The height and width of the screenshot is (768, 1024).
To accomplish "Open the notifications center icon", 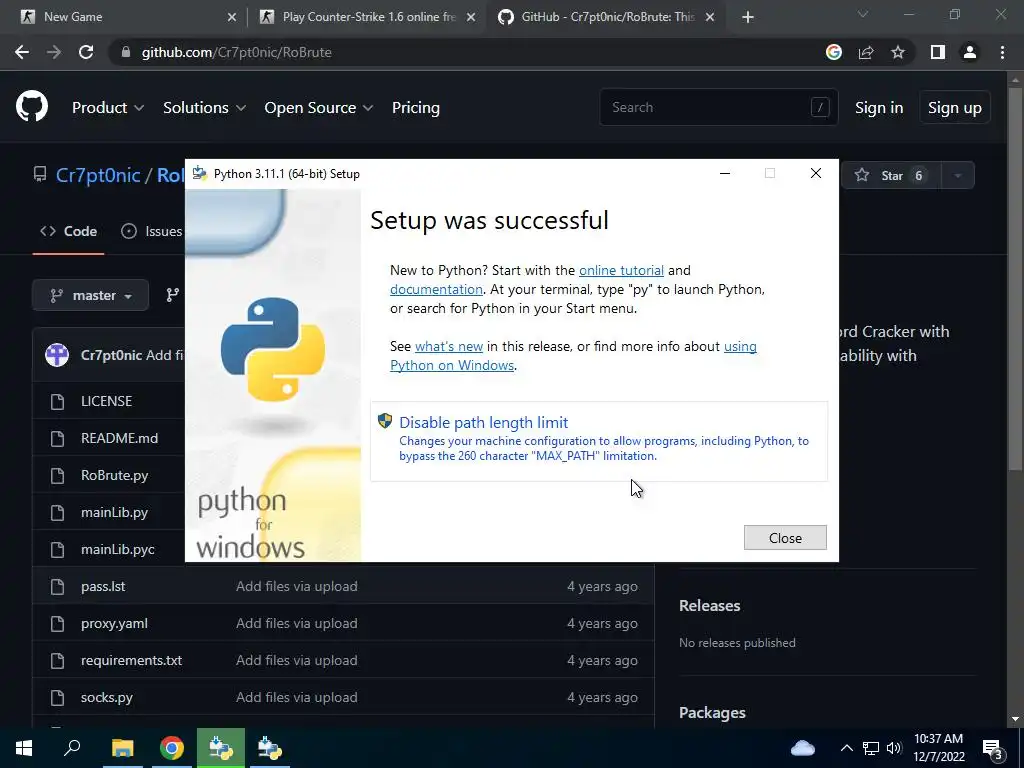I will click(992, 749).
